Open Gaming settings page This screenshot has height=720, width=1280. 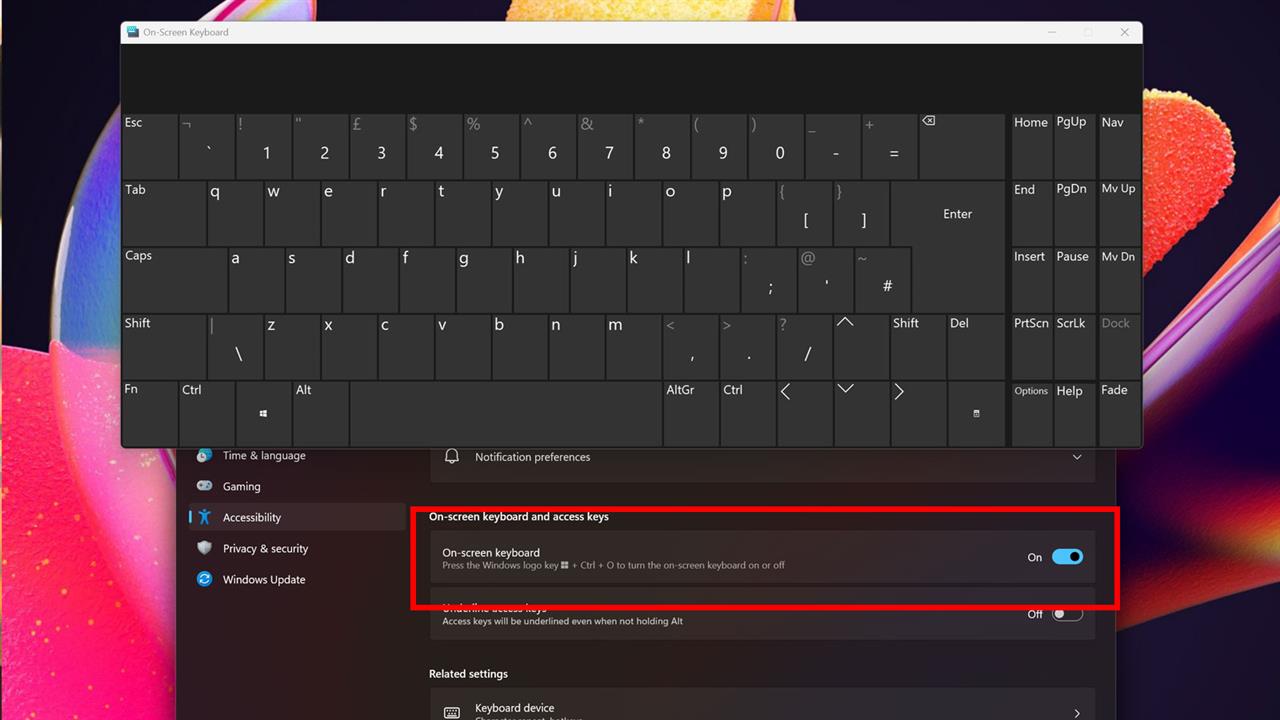pyautogui.click(x=241, y=486)
